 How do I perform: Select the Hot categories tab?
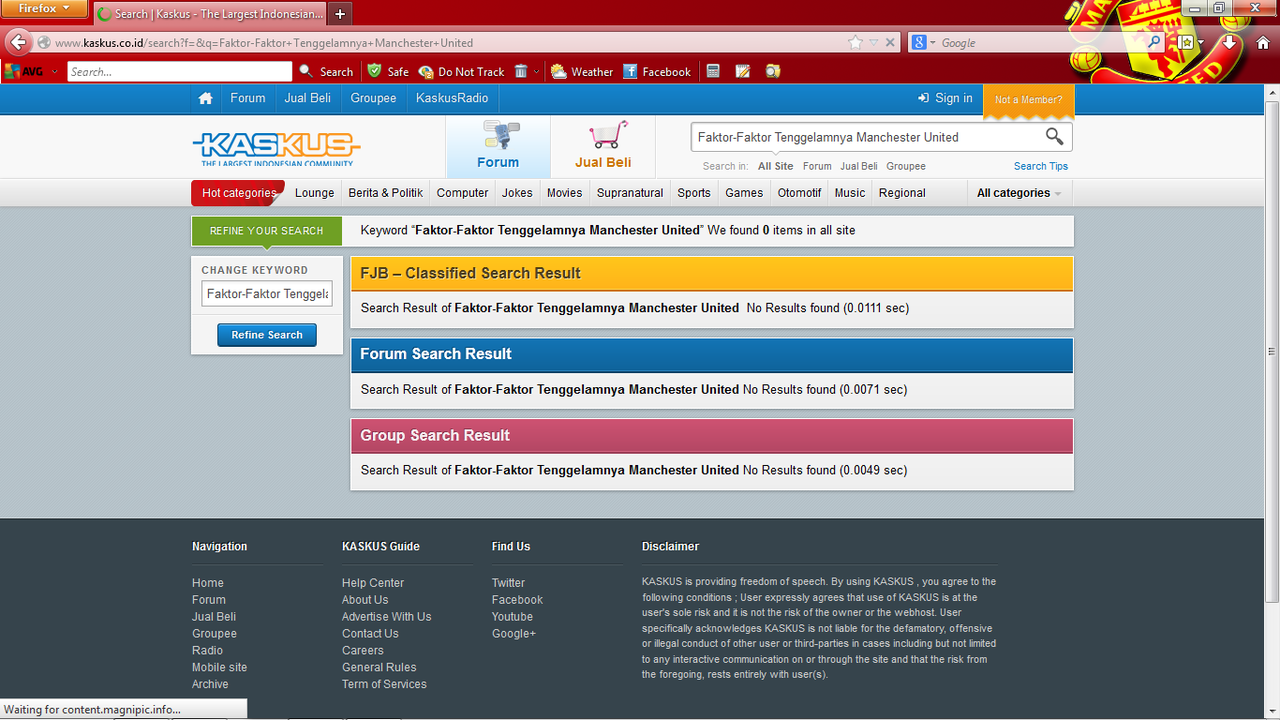pyautogui.click(x=238, y=193)
